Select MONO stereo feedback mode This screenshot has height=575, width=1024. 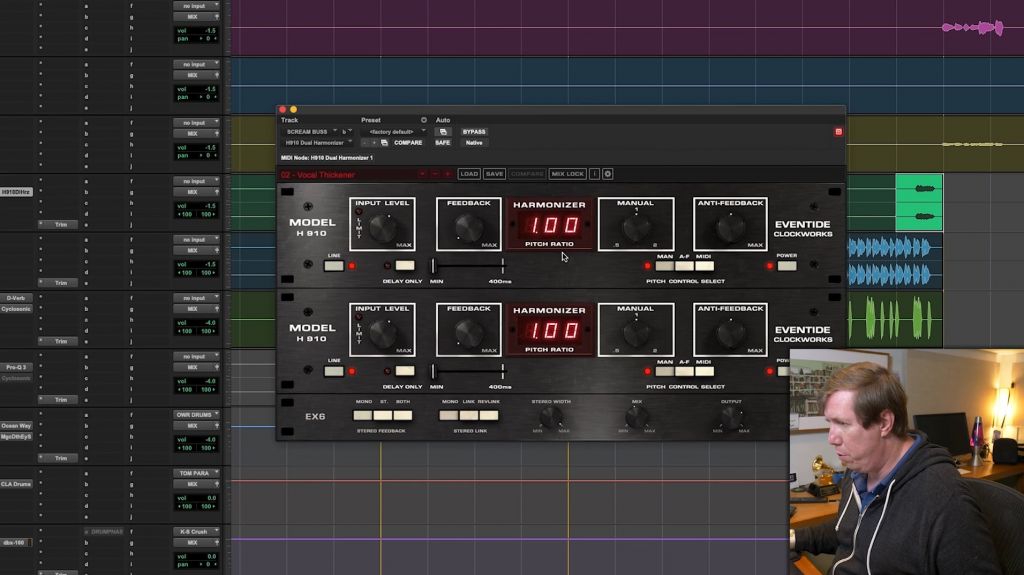click(x=362, y=416)
